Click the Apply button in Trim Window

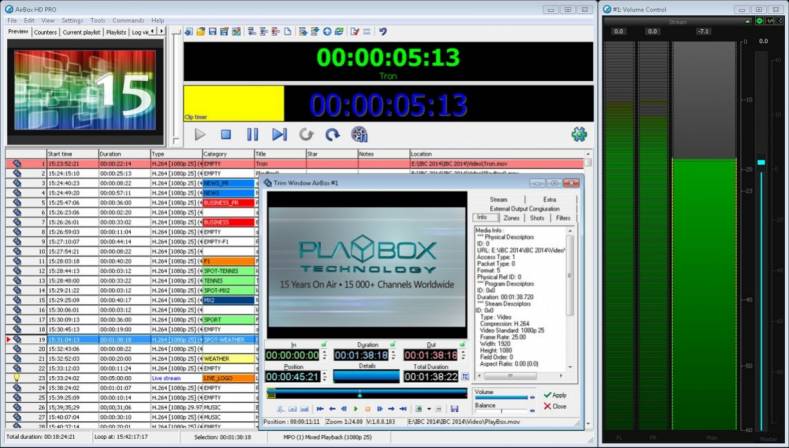coord(554,395)
